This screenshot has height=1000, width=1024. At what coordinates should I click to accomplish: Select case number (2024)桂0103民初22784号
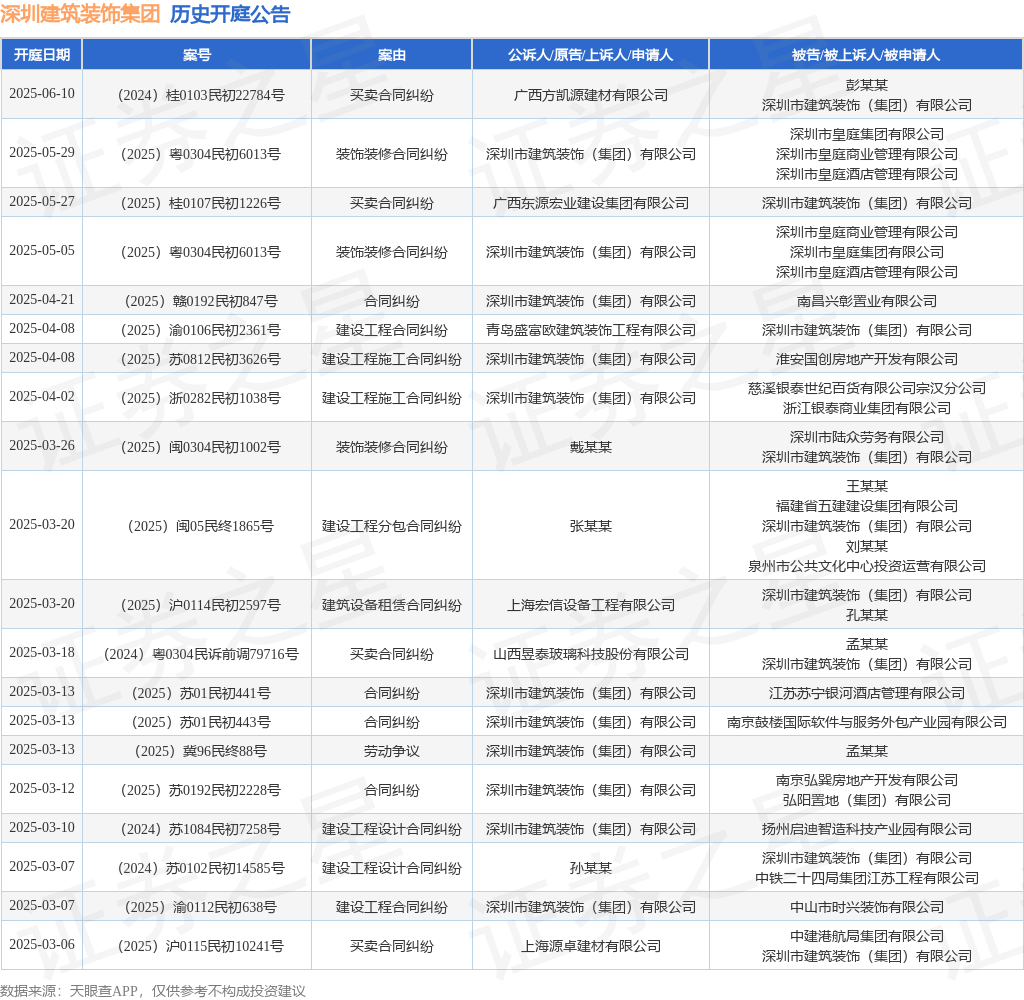coord(201,95)
